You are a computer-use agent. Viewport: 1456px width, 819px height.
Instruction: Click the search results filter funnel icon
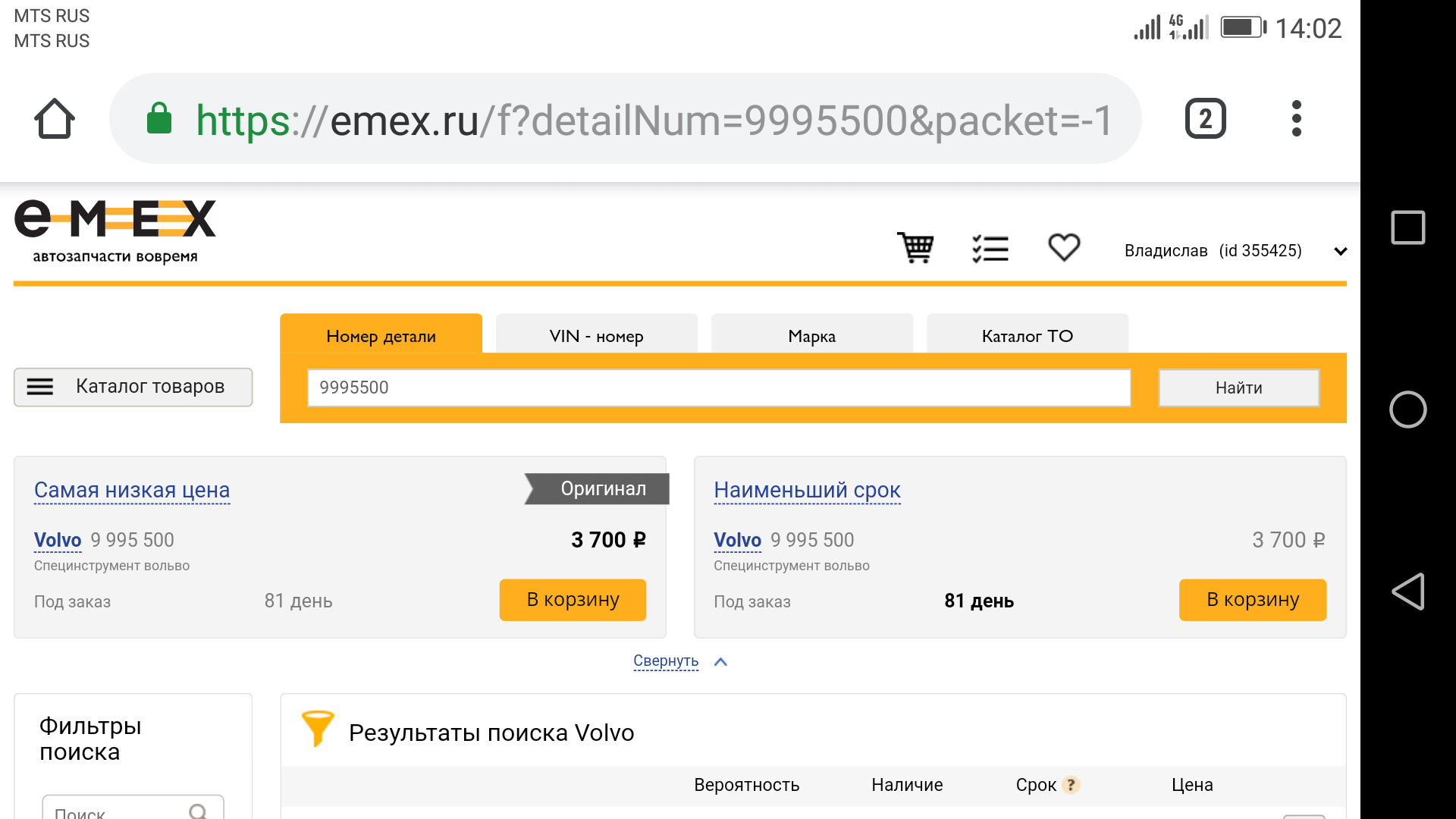(x=317, y=729)
